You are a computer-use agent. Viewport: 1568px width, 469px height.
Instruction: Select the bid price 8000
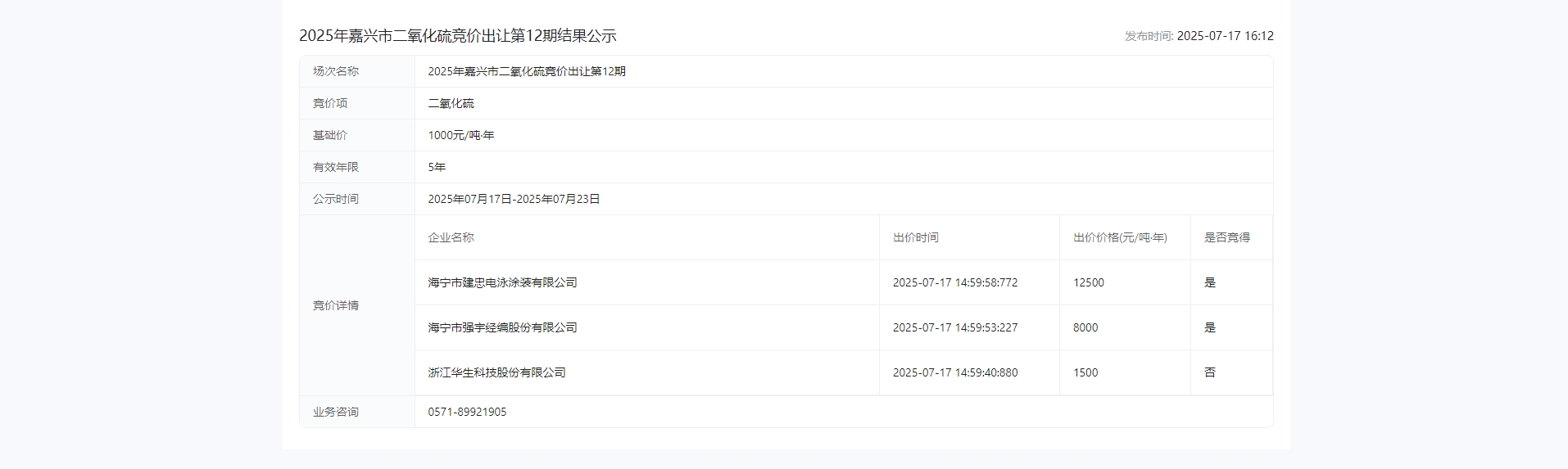tap(1085, 327)
